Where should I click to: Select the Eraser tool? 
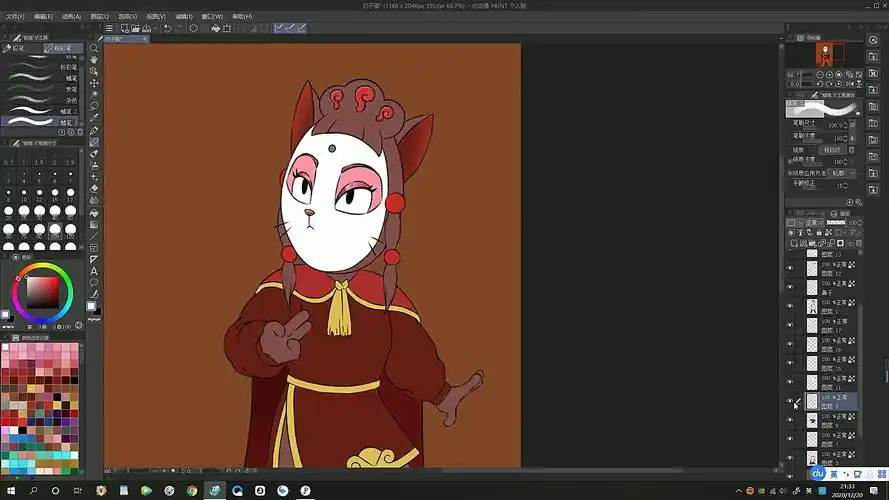coord(94,188)
